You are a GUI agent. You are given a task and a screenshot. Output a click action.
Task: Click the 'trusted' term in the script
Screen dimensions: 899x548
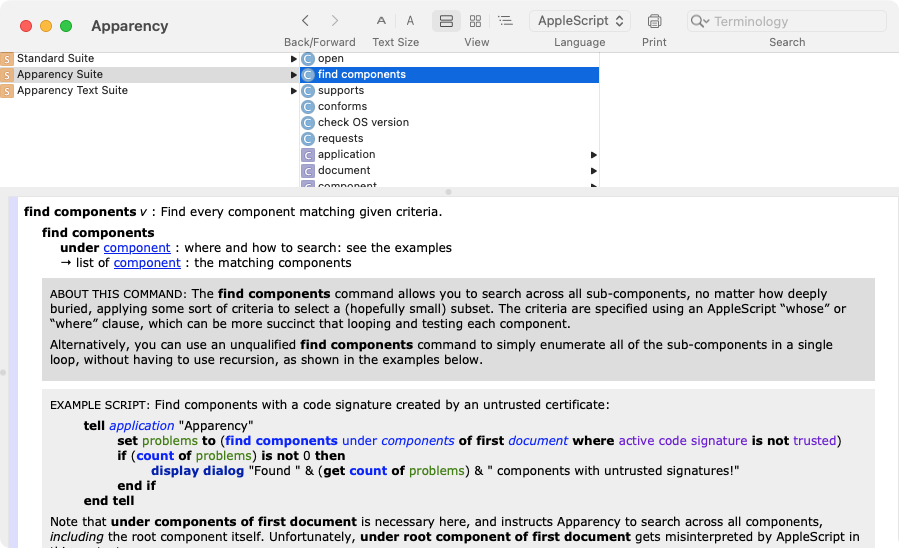tap(815, 441)
